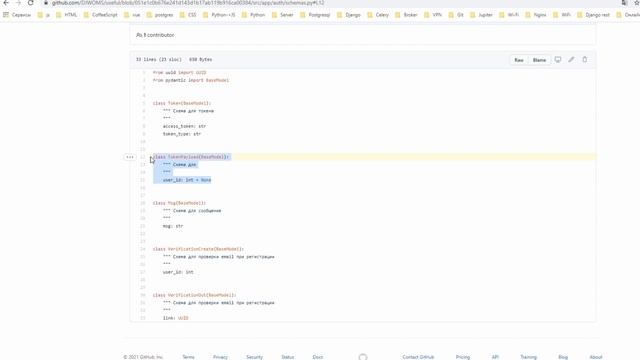Click the 'token_type: str' code line

pos(182,134)
